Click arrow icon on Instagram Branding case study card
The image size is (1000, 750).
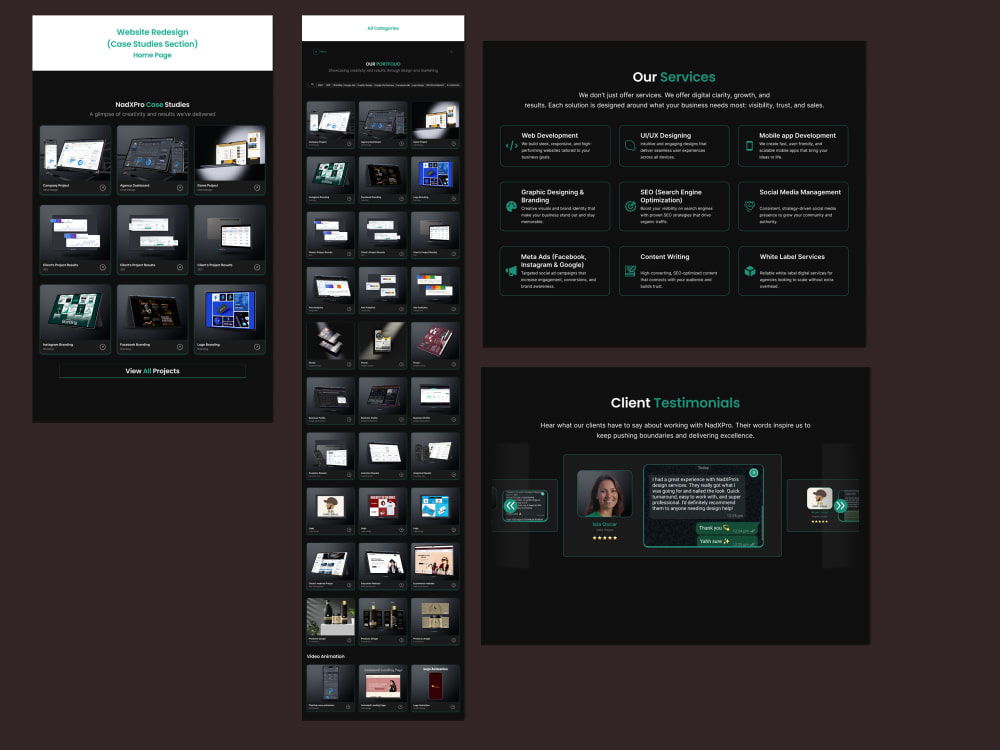pos(103,347)
